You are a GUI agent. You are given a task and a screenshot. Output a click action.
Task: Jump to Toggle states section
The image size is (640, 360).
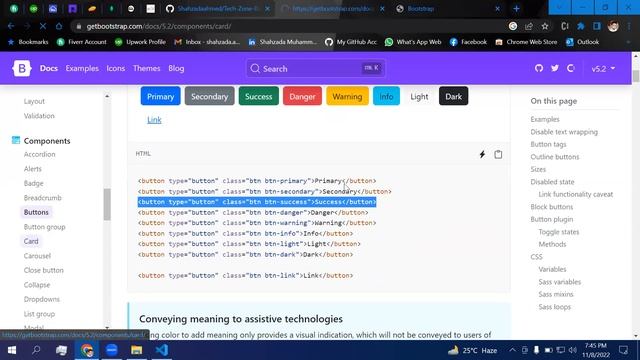[x=558, y=232]
